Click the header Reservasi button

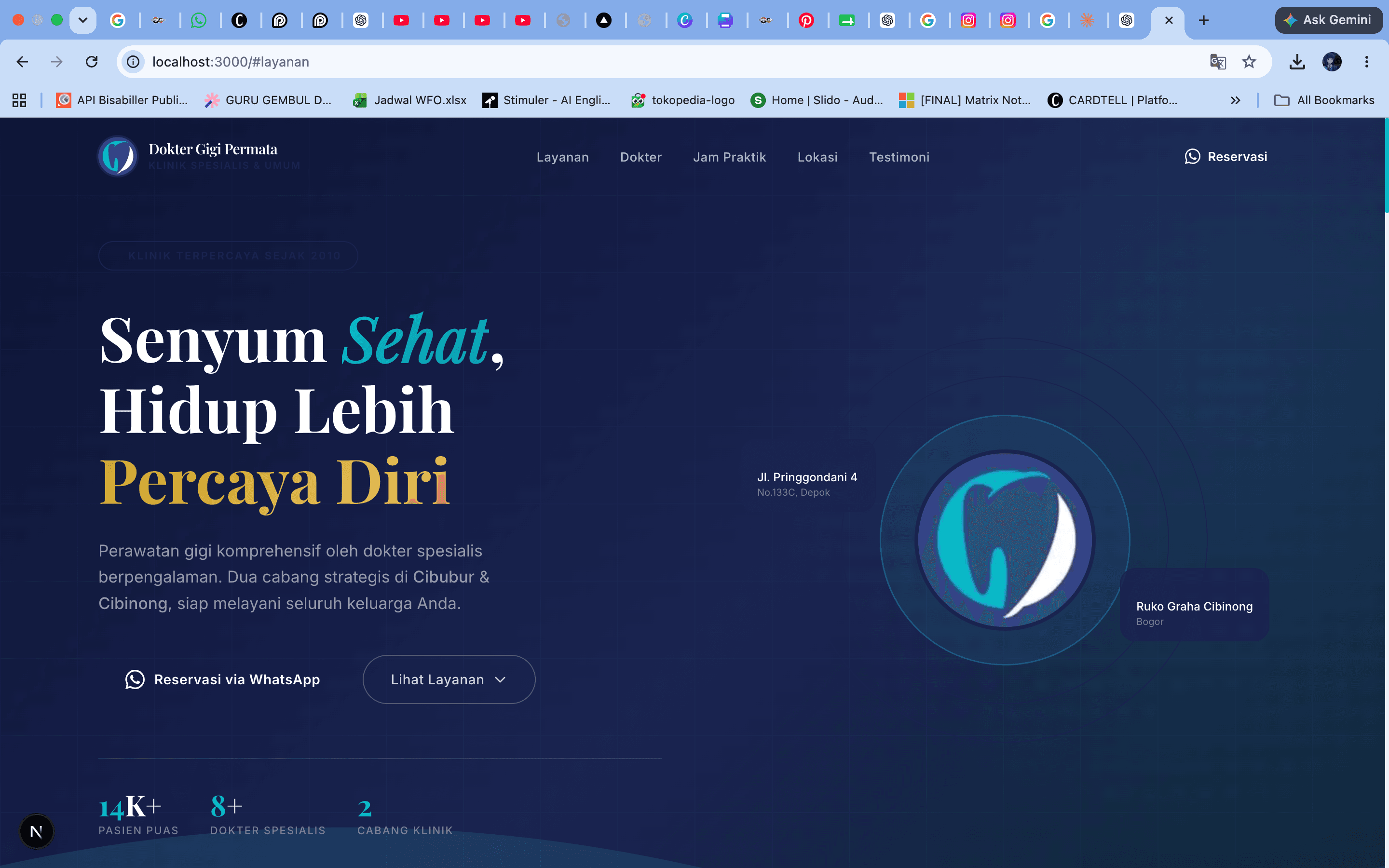(x=1226, y=156)
